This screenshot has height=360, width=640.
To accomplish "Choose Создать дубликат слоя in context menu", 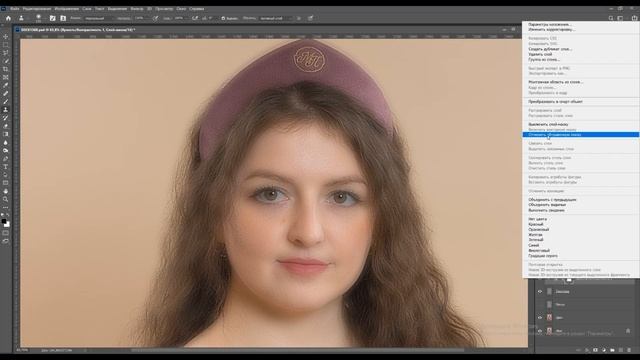I will 580,49.
